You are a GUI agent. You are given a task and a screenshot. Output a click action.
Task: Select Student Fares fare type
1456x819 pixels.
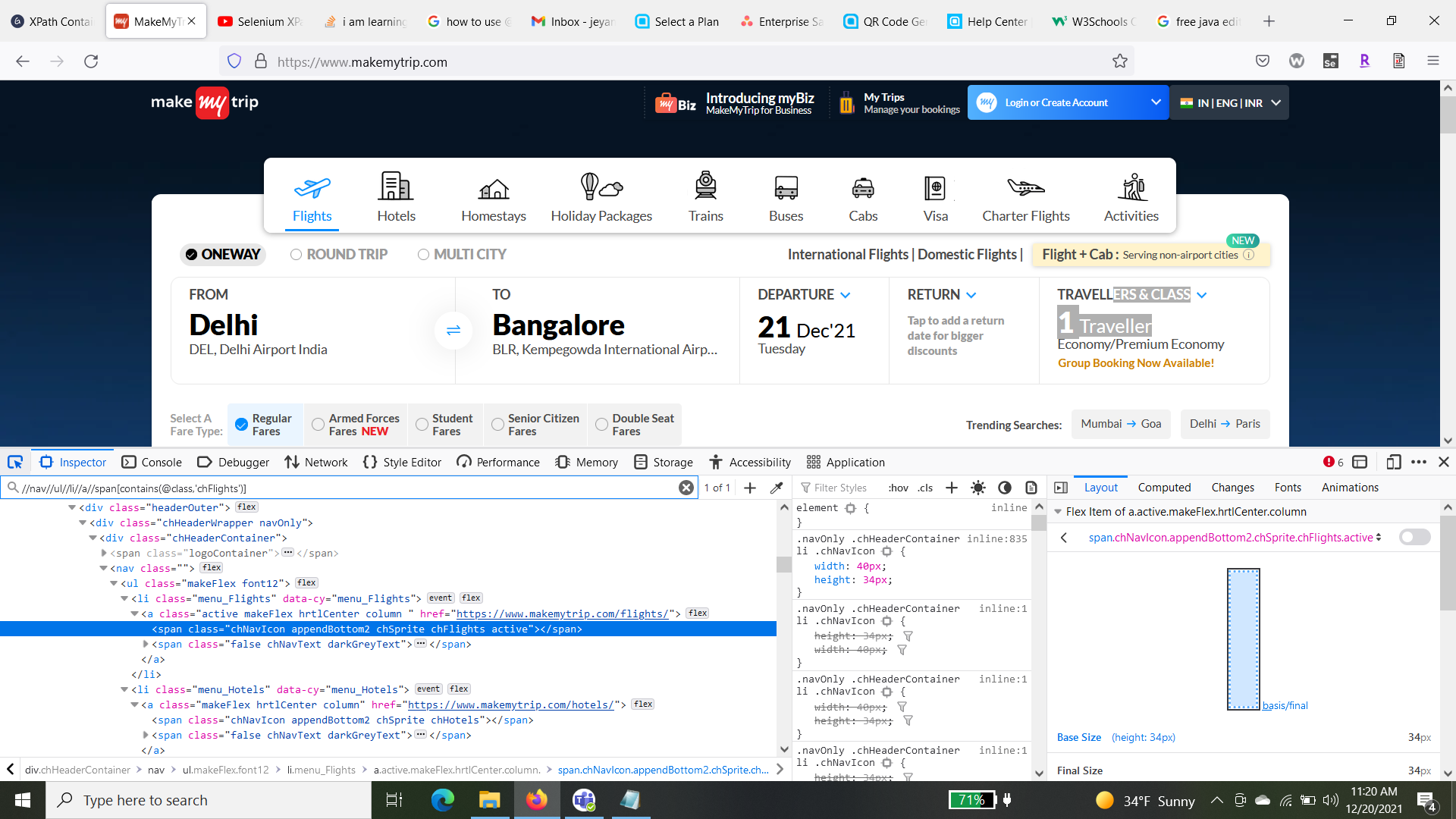[444, 425]
